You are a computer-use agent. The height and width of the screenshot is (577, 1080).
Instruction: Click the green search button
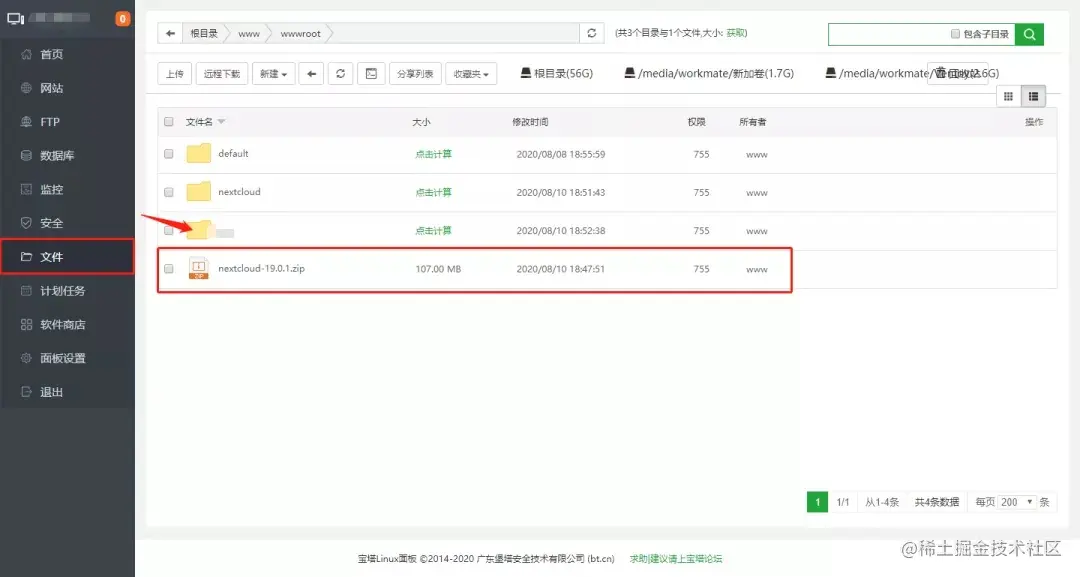1029,34
